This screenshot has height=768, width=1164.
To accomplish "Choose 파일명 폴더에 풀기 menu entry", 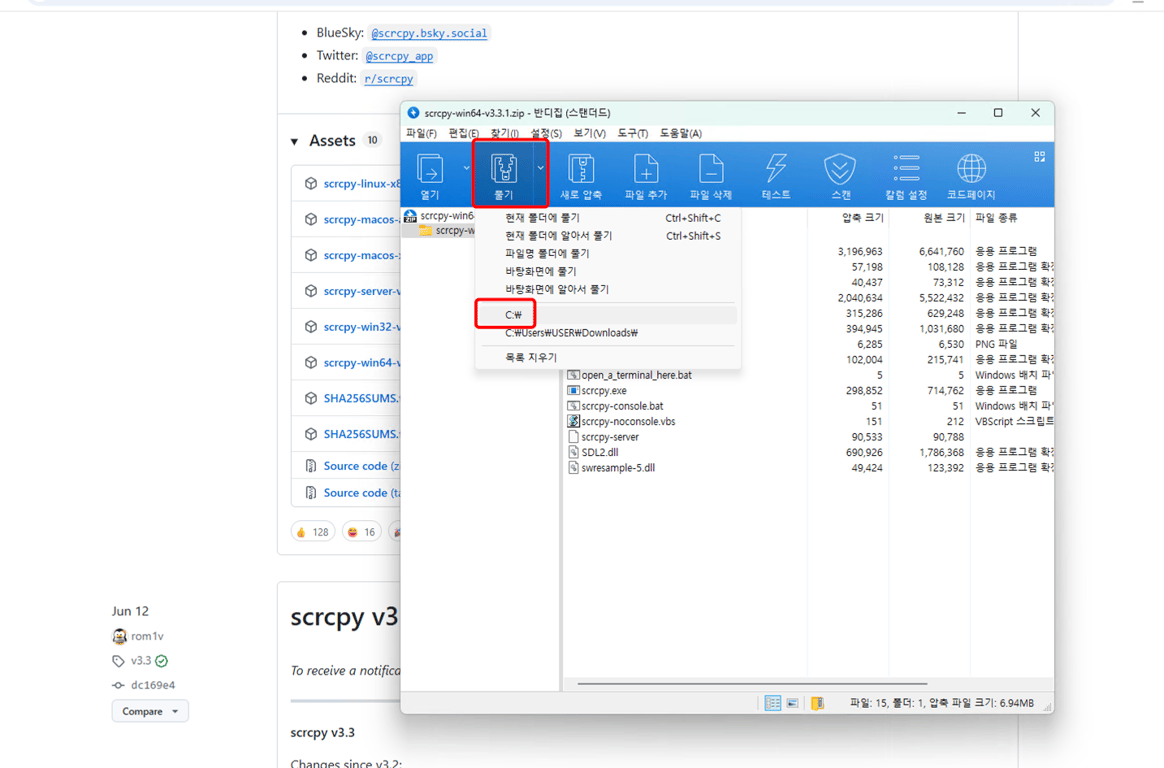I will click(x=608, y=254).
